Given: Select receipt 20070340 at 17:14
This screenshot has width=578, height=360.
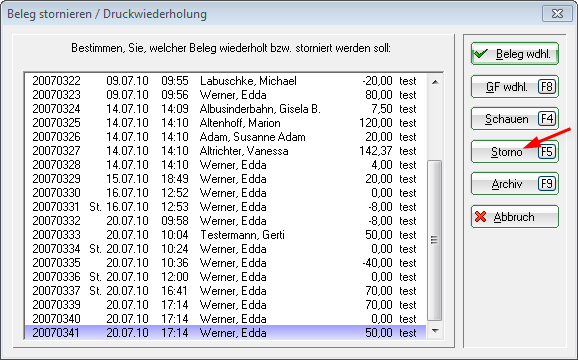Looking at the screenshot, I should click(225, 319).
